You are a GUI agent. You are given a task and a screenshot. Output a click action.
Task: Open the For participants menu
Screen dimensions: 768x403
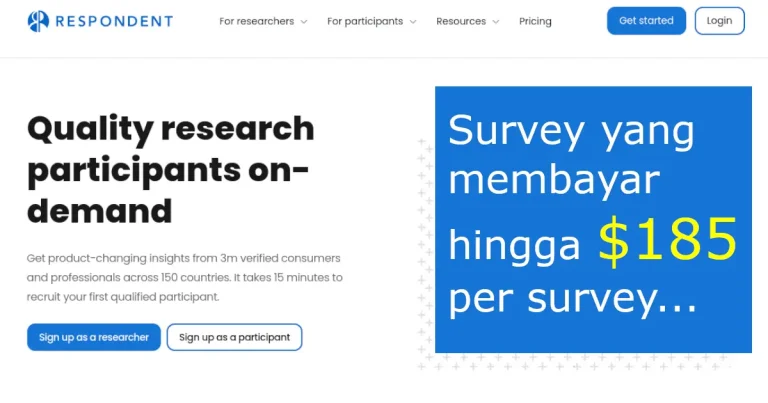coord(365,21)
